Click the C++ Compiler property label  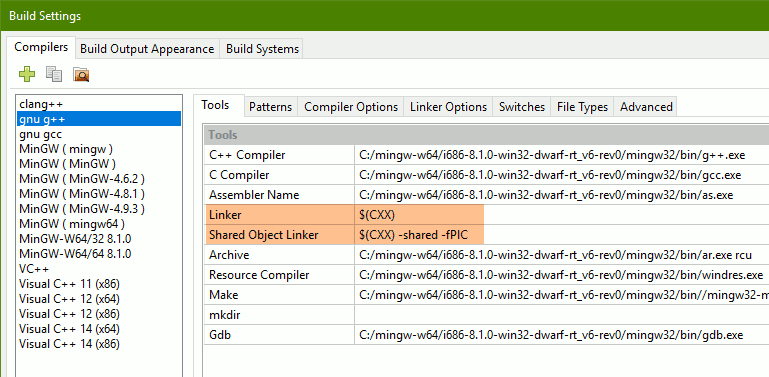click(247, 155)
